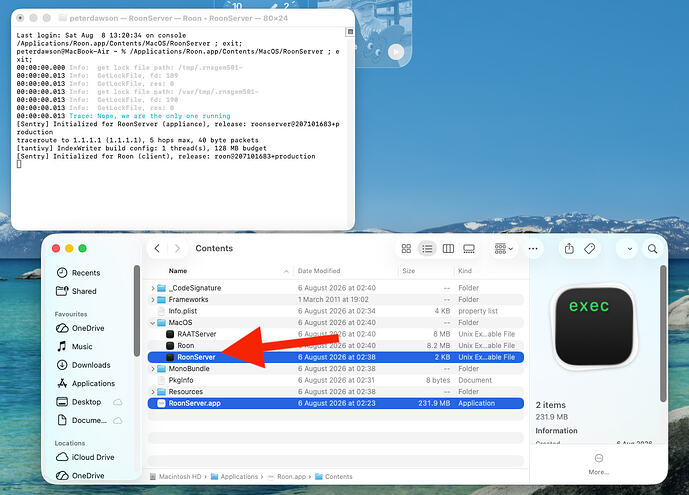The image size is (689, 495).
Task: Switch Finder to column view
Action: pos(448,249)
